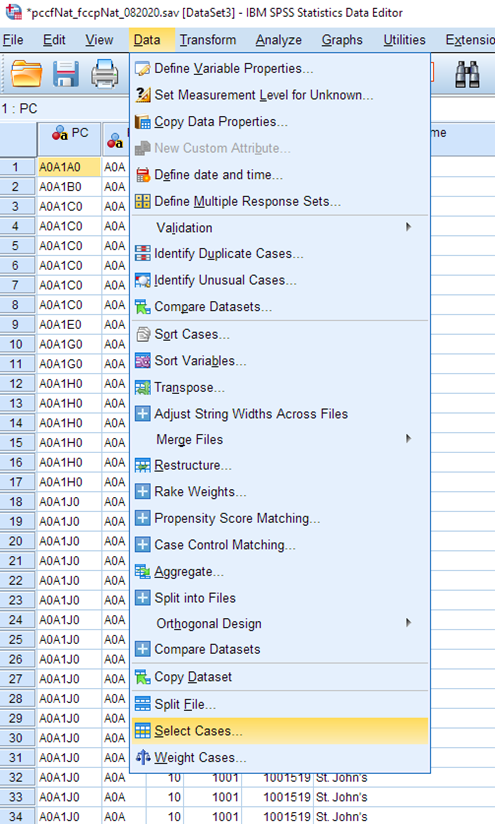Image resolution: width=495 pixels, height=824 pixels.
Task: Click the Split File icon
Action: 142,704
